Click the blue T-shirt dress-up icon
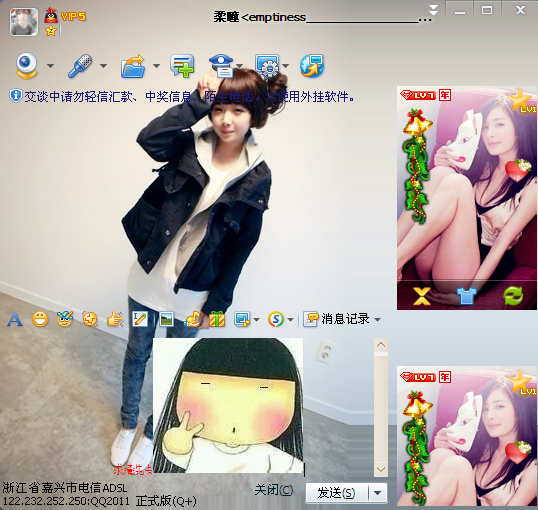 click(467, 295)
